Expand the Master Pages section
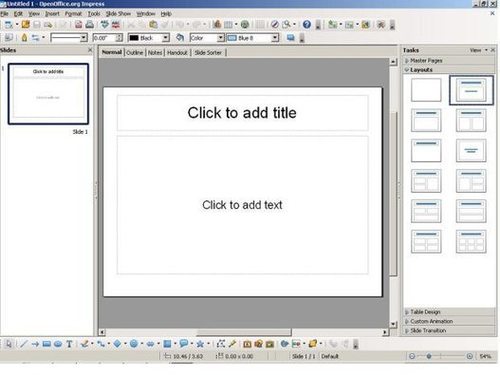Image resolution: width=500 pixels, height=375 pixels. click(x=449, y=60)
